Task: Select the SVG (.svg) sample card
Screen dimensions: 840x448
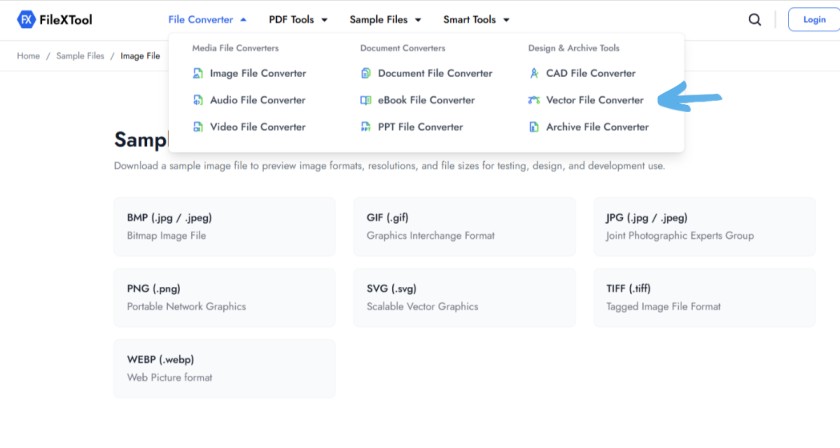Action: click(x=464, y=297)
